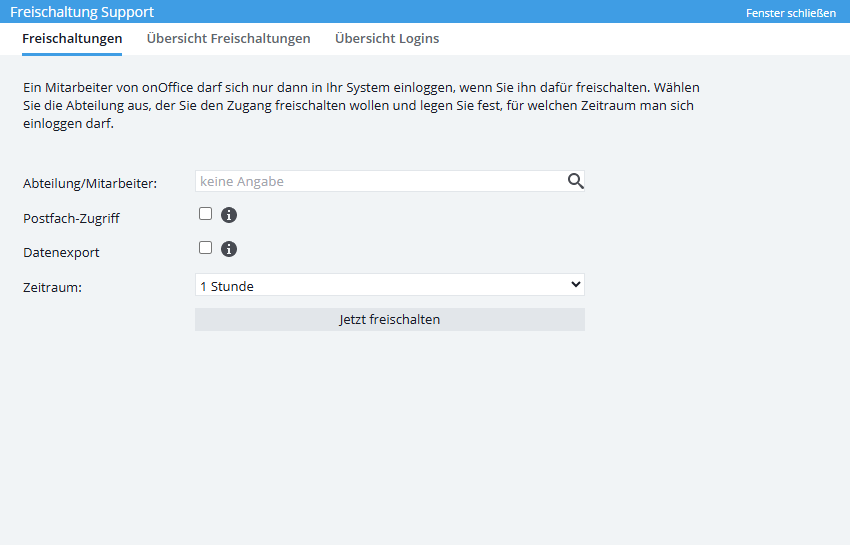Switch to the Freischaltungen tab
Viewport: 850px width, 545px height.
click(72, 39)
